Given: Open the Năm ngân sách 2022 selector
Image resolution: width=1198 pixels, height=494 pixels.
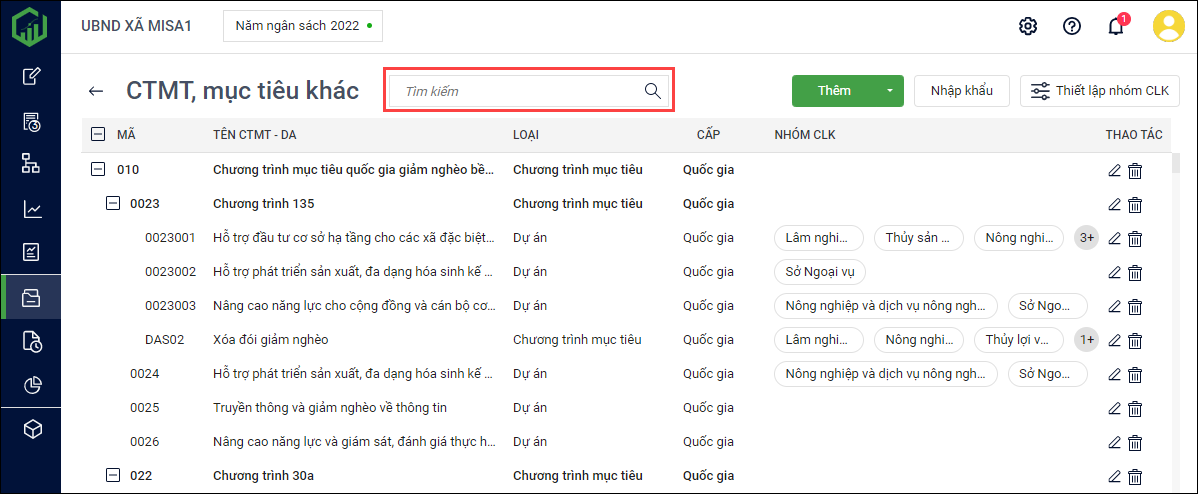Looking at the screenshot, I should tap(302, 26).
